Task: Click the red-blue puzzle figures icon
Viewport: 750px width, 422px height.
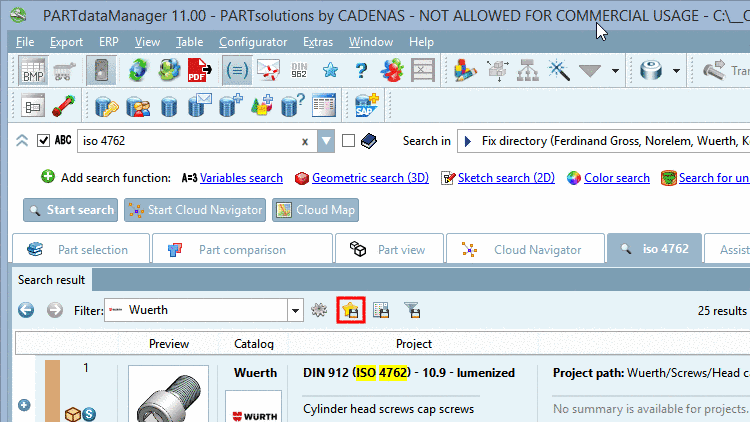Action: click(x=392, y=71)
